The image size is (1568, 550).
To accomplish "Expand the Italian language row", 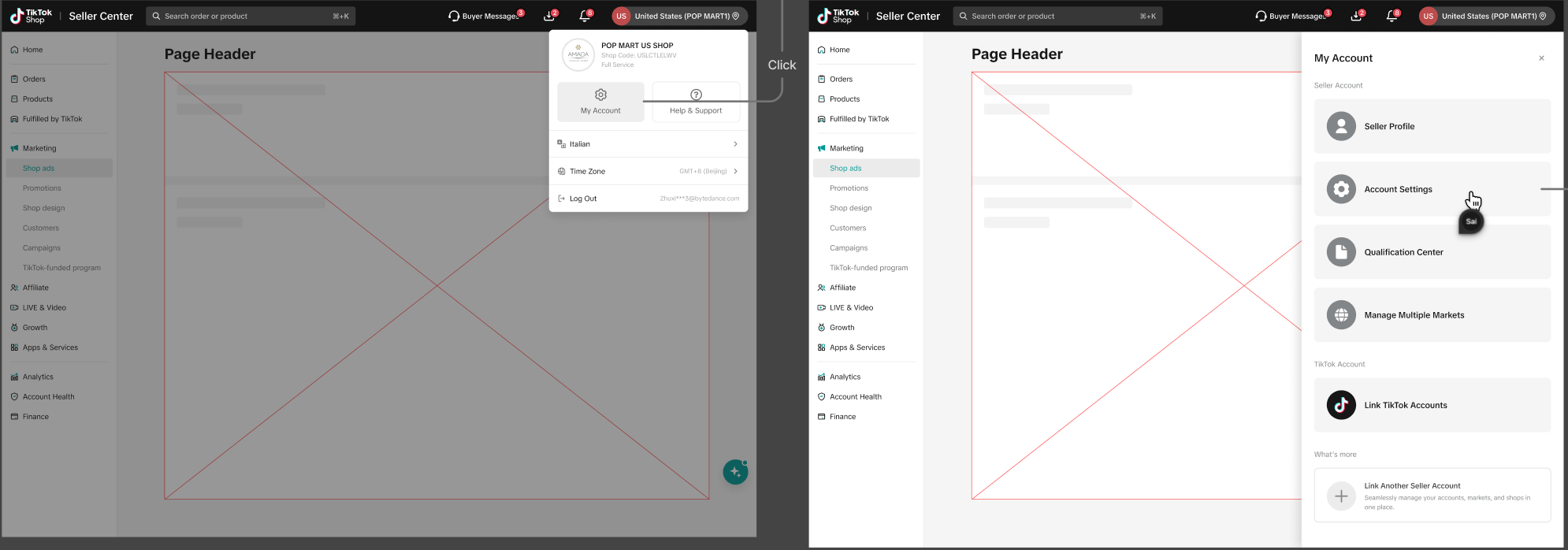I will (x=648, y=144).
